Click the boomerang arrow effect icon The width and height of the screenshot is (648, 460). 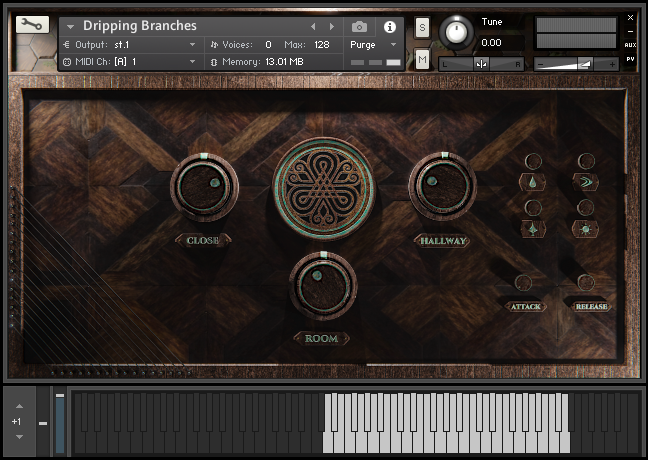click(x=585, y=181)
